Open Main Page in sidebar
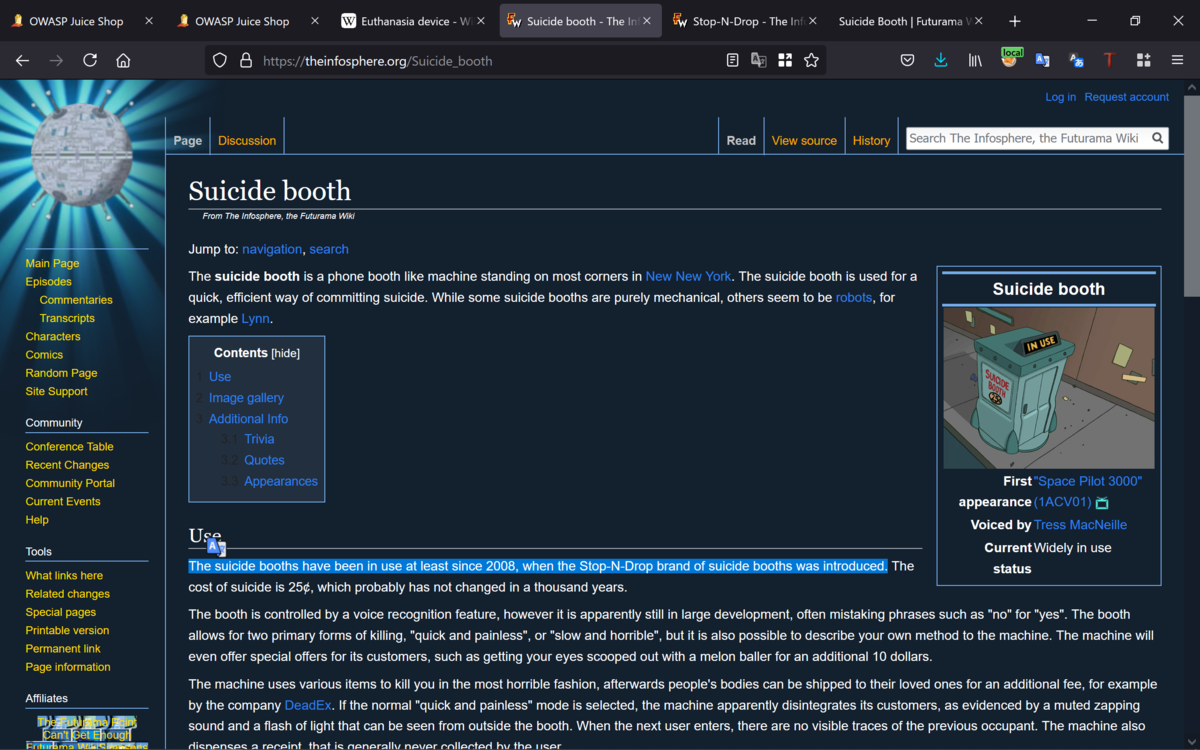The width and height of the screenshot is (1200, 750). click(x=52, y=263)
